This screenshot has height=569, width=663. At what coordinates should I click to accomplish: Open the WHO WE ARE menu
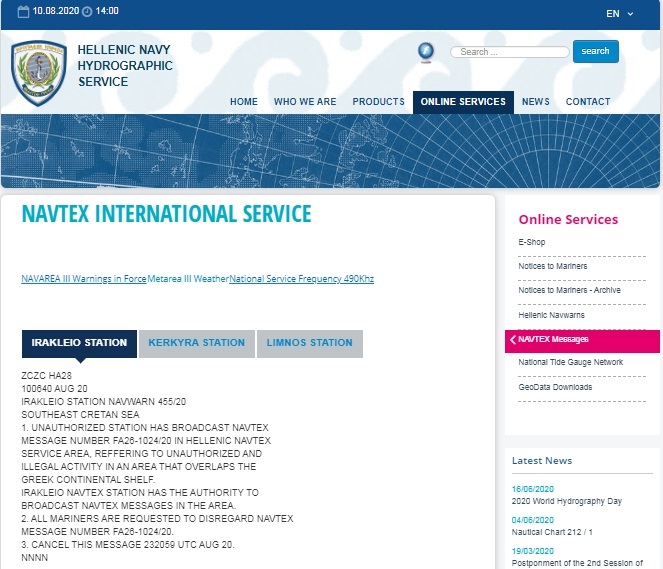tap(305, 102)
